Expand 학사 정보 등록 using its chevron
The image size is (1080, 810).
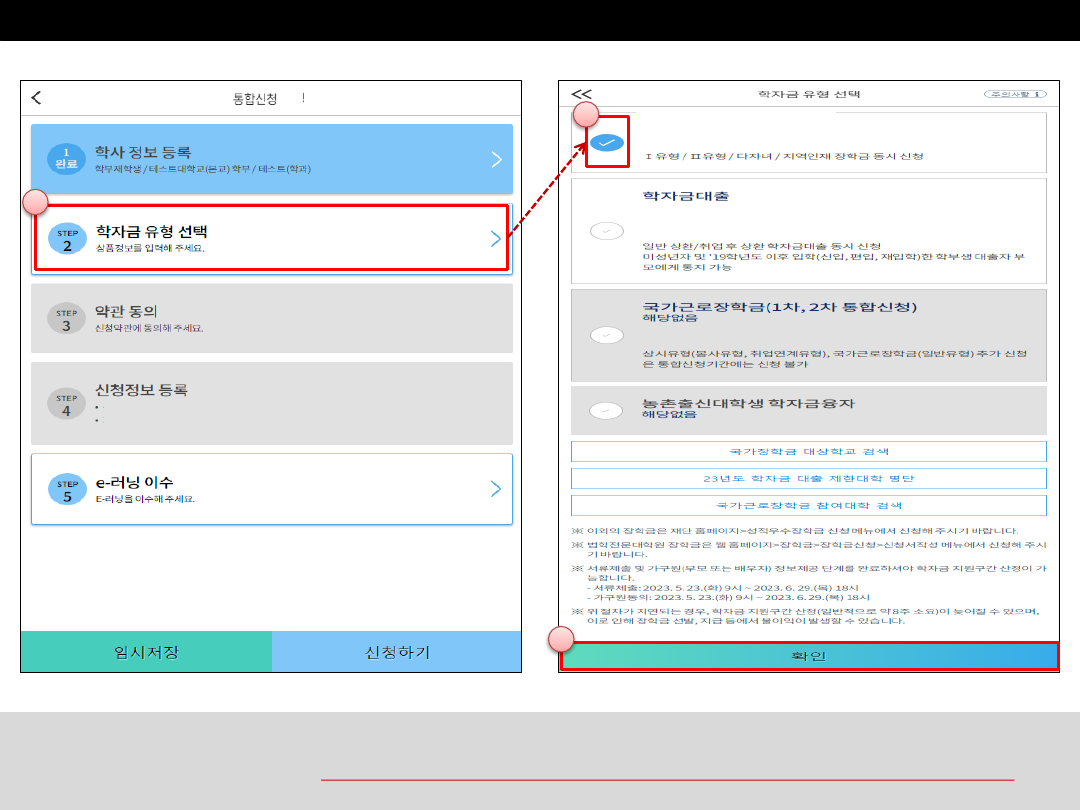[496, 159]
